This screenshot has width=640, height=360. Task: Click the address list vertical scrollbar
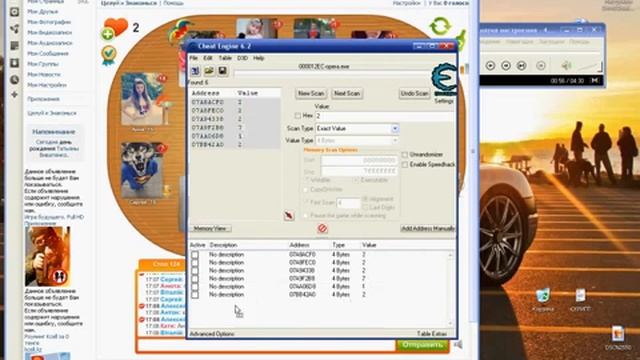(x=451, y=289)
